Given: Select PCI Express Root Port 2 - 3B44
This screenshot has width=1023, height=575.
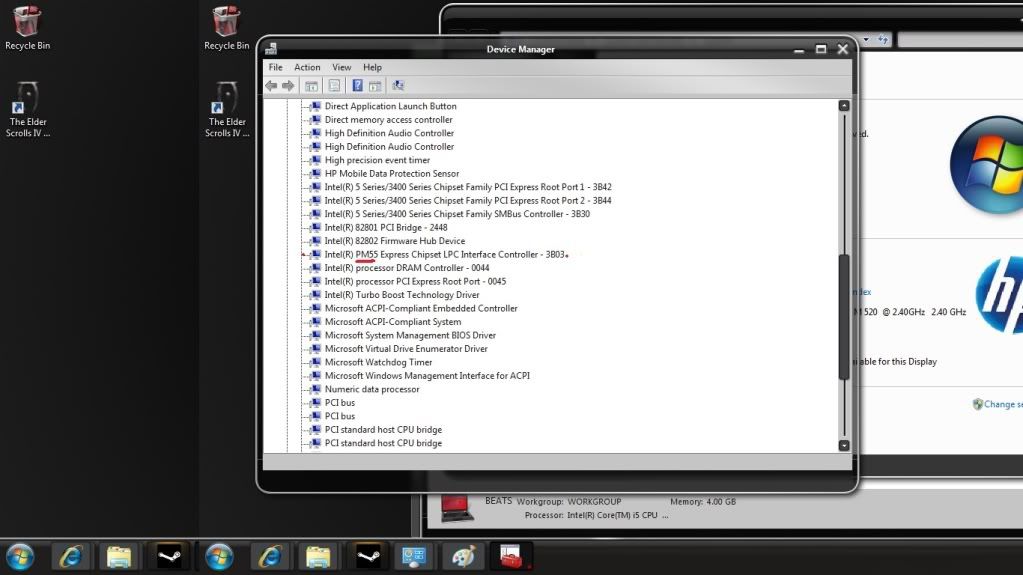Looking at the screenshot, I should coord(468,200).
